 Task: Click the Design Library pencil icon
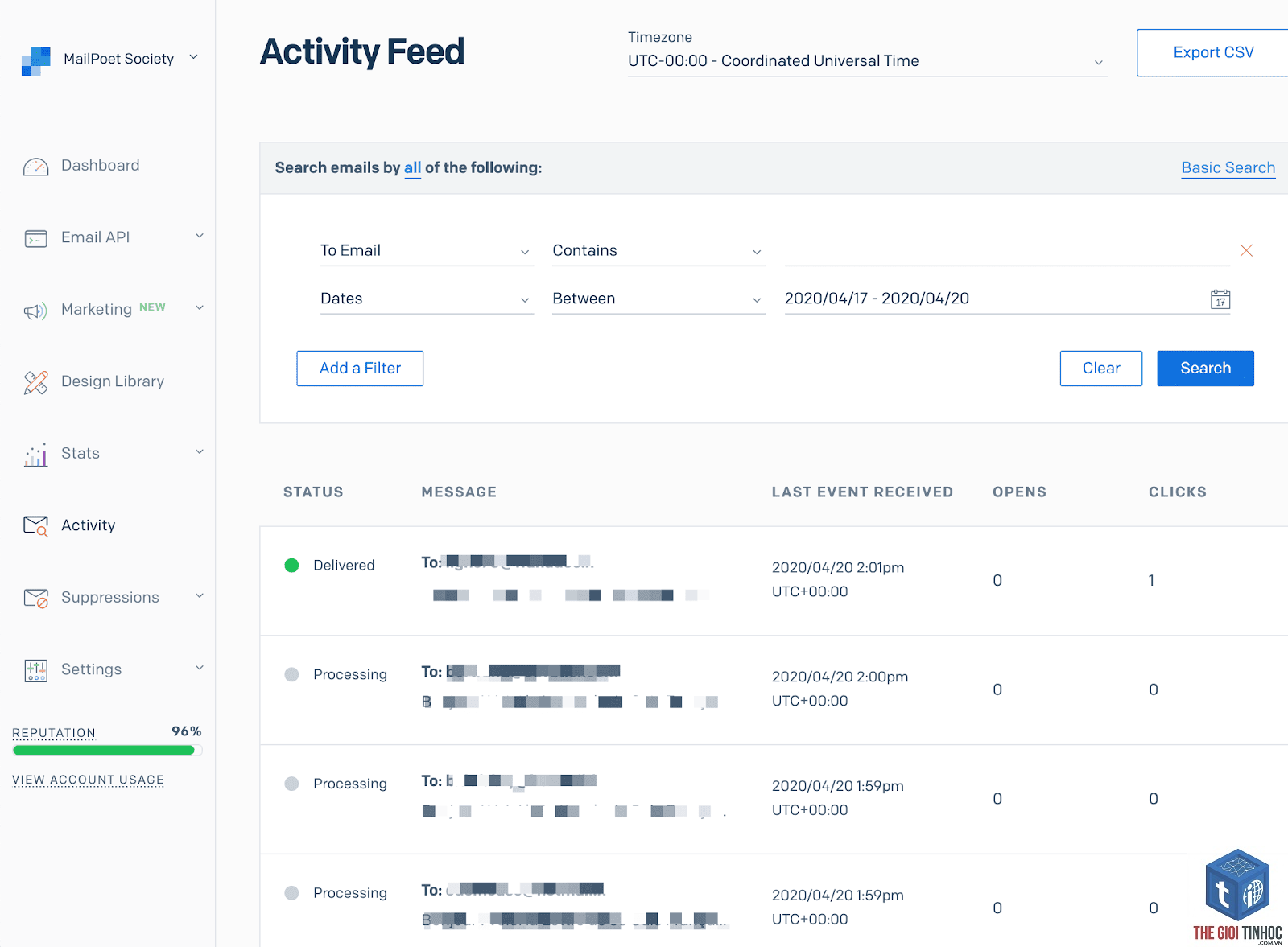click(x=35, y=382)
